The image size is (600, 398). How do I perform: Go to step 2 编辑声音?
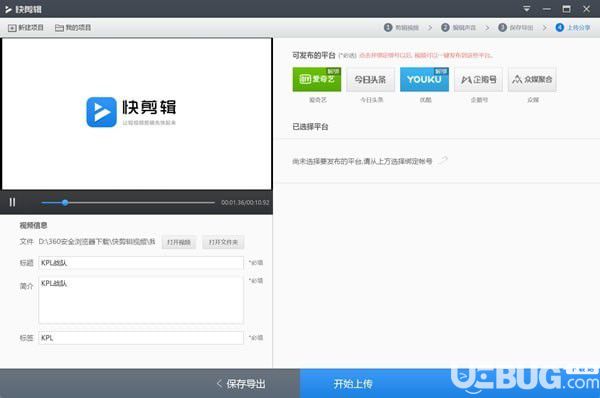(458, 28)
